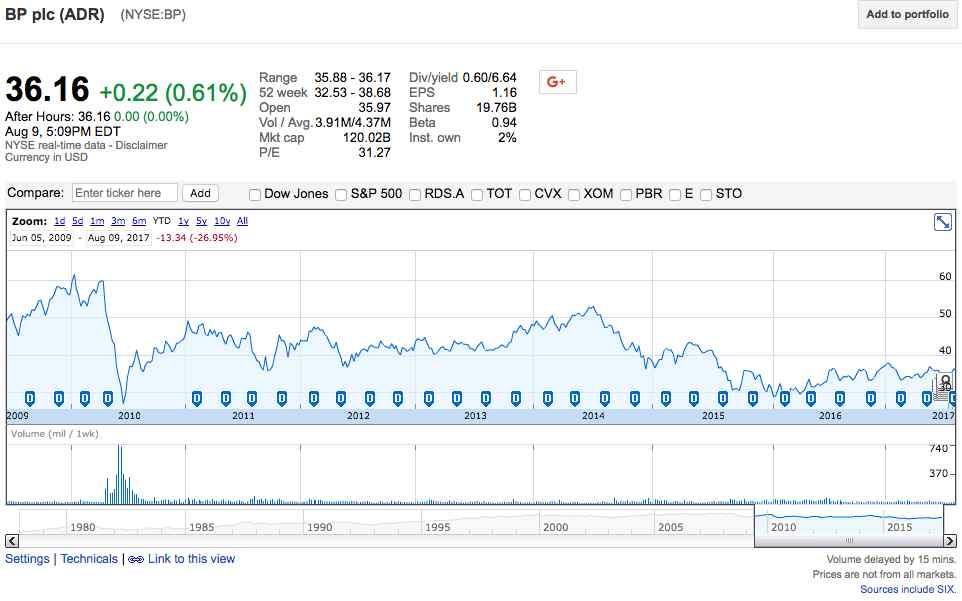Switch chart zoom to 5y
The height and width of the screenshot is (601, 962).
tap(201, 221)
